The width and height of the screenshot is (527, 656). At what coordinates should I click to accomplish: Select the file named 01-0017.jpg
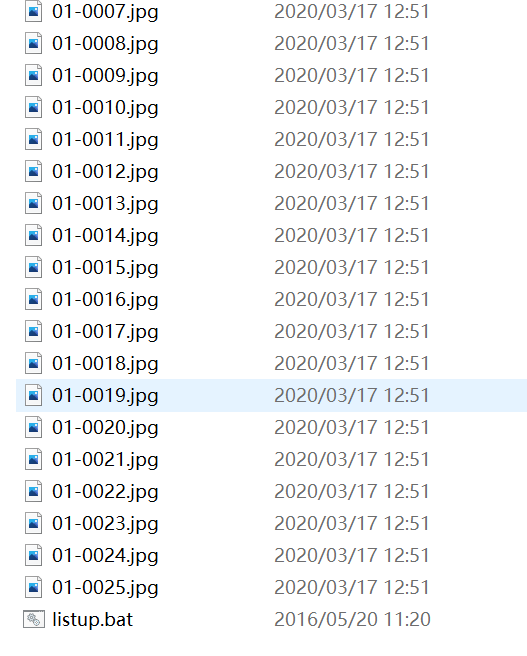105,332
